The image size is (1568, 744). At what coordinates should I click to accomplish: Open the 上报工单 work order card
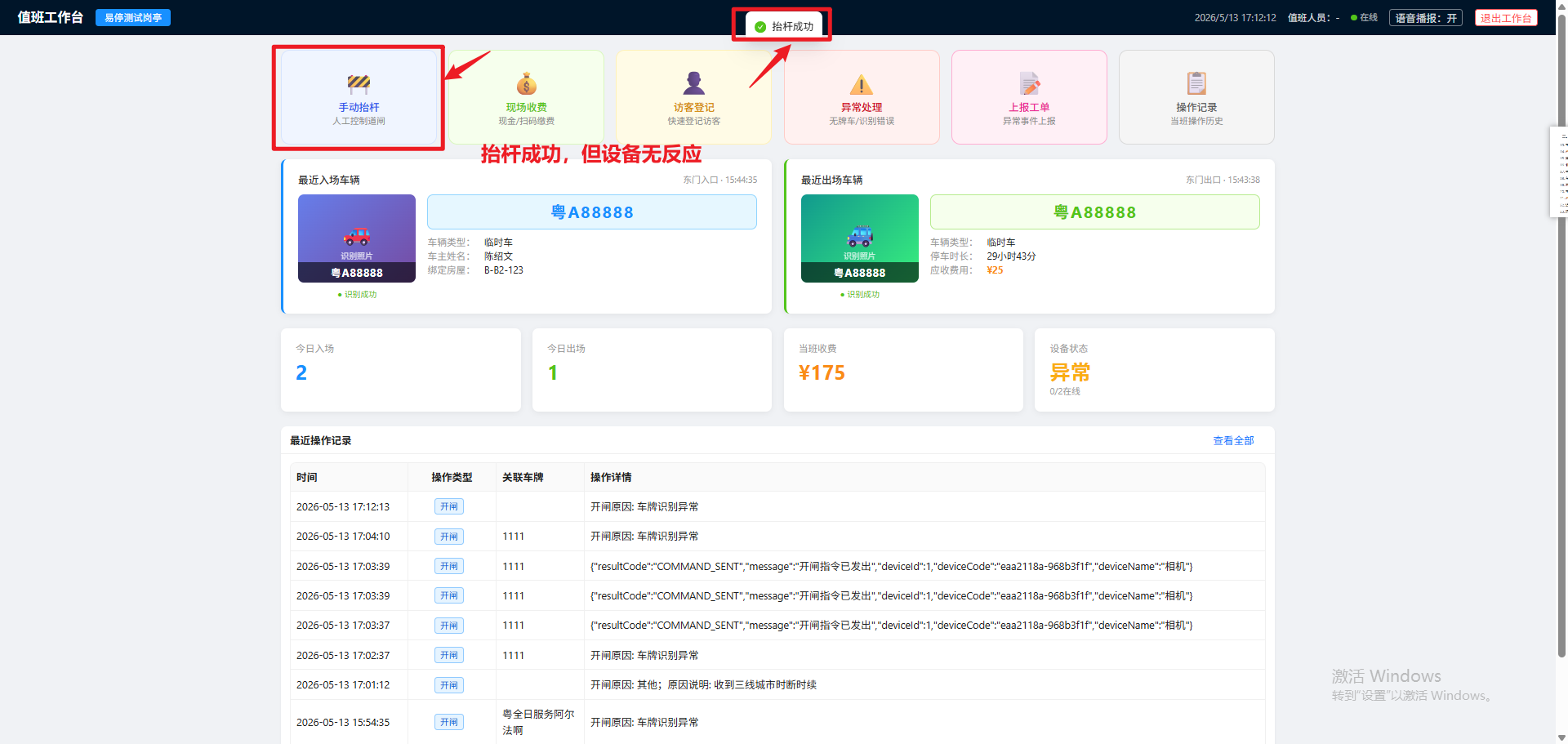1029,97
